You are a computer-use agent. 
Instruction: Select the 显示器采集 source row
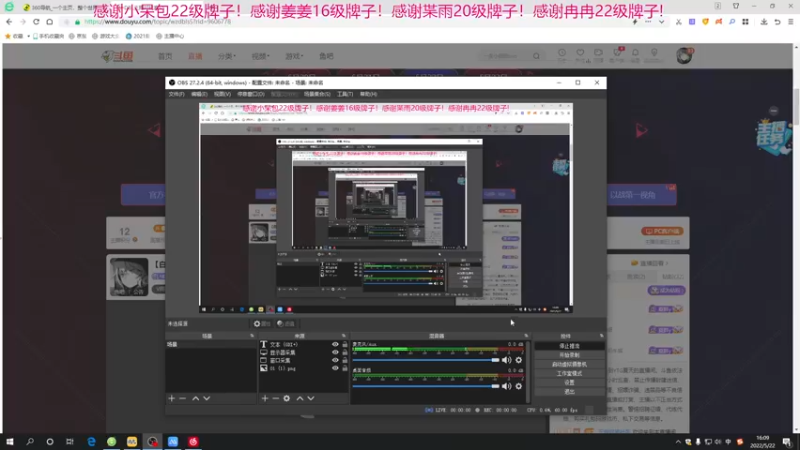(x=304, y=353)
